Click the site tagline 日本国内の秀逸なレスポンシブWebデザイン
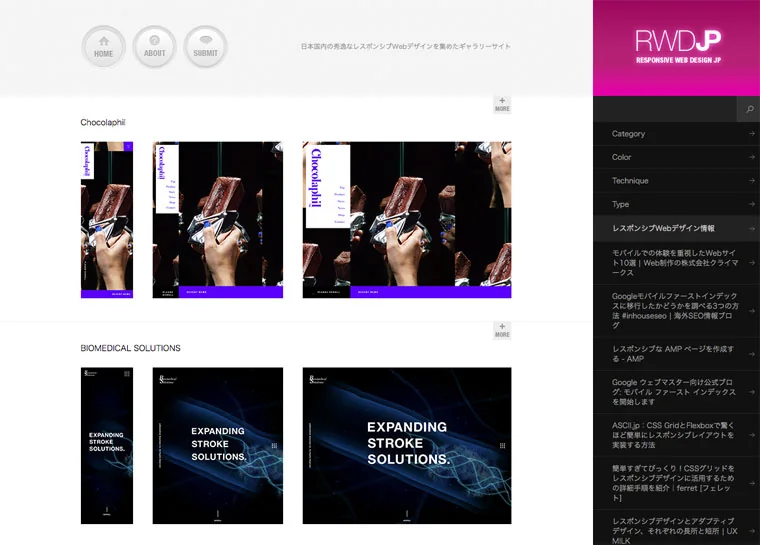The width and height of the screenshot is (760, 545). click(x=405, y=47)
